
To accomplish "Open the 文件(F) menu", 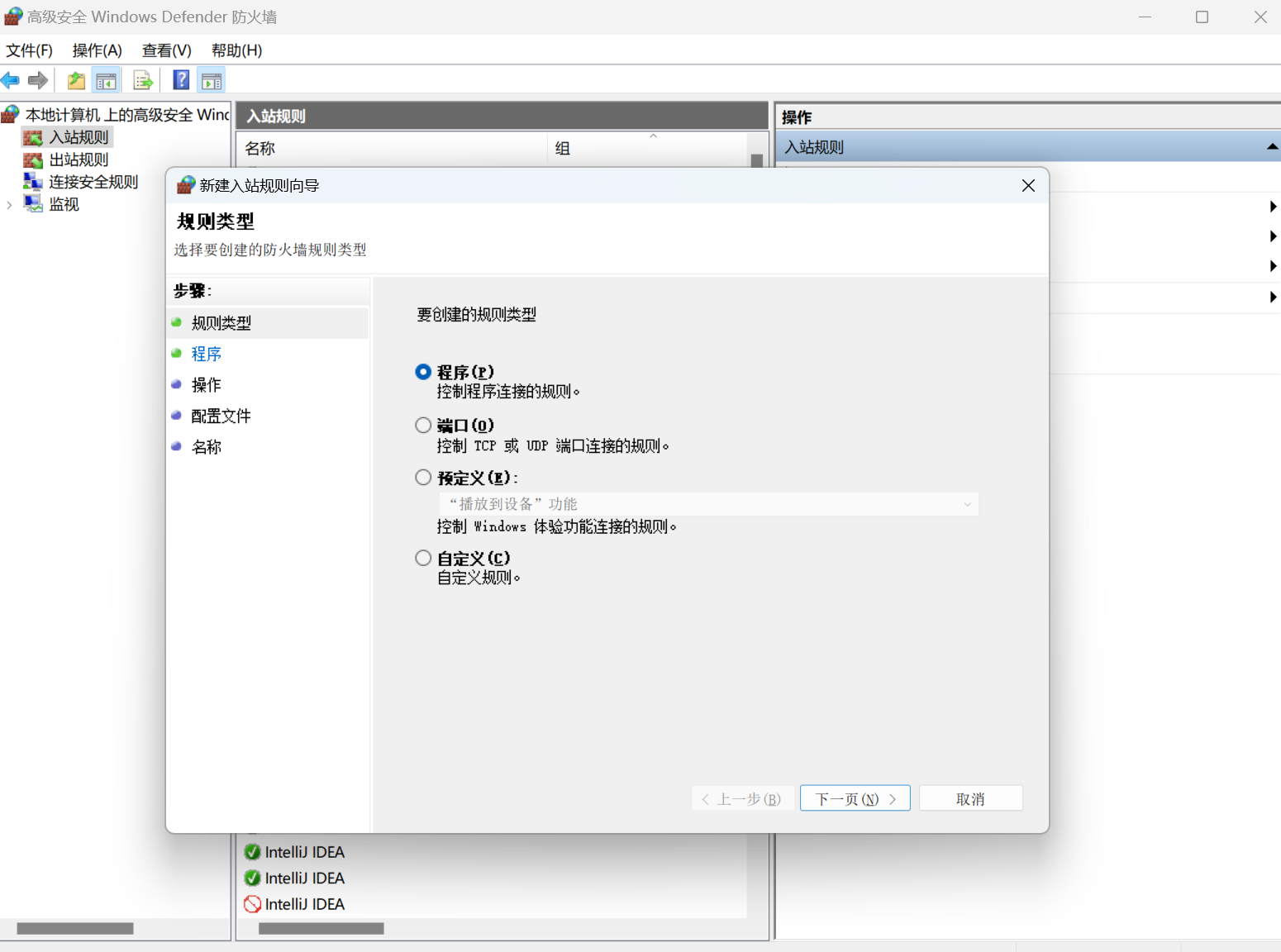I will coord(30,50).
